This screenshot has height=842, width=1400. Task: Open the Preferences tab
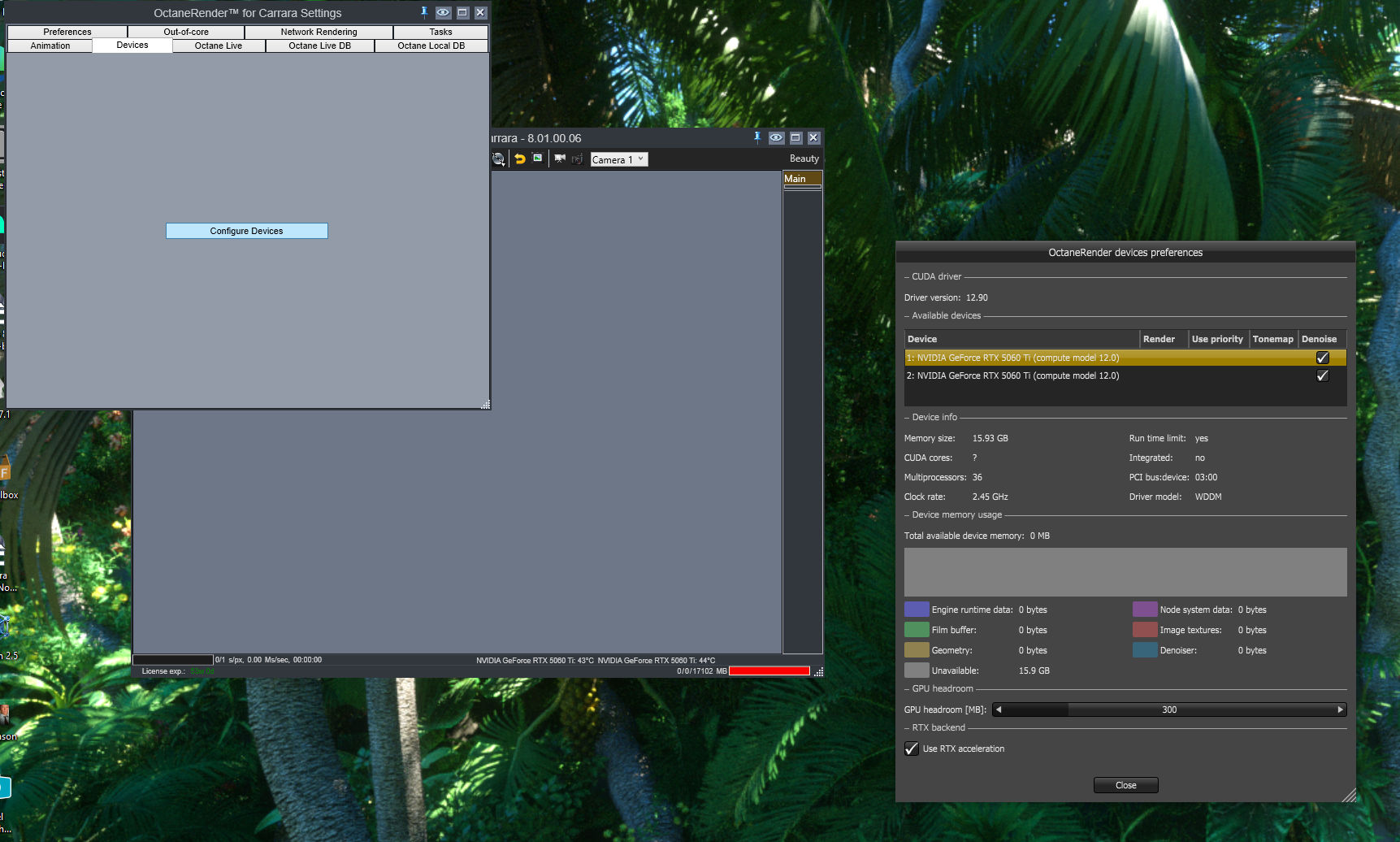[67, 32]
